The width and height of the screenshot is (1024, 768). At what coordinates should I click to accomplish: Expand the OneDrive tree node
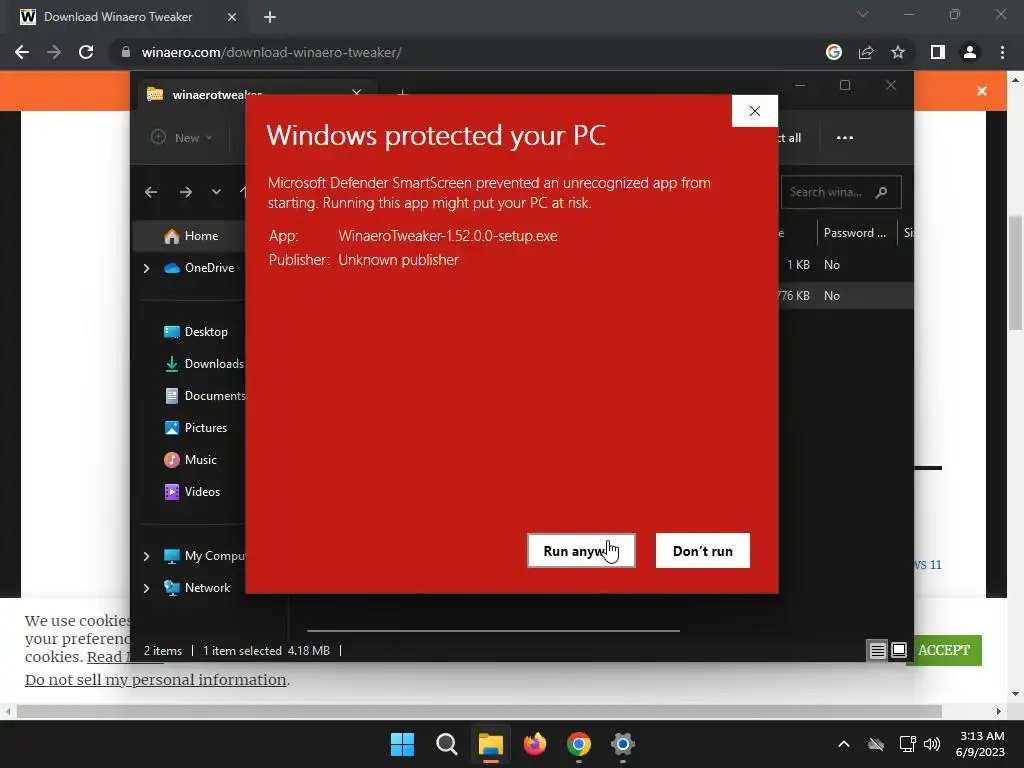coord(146,268)
